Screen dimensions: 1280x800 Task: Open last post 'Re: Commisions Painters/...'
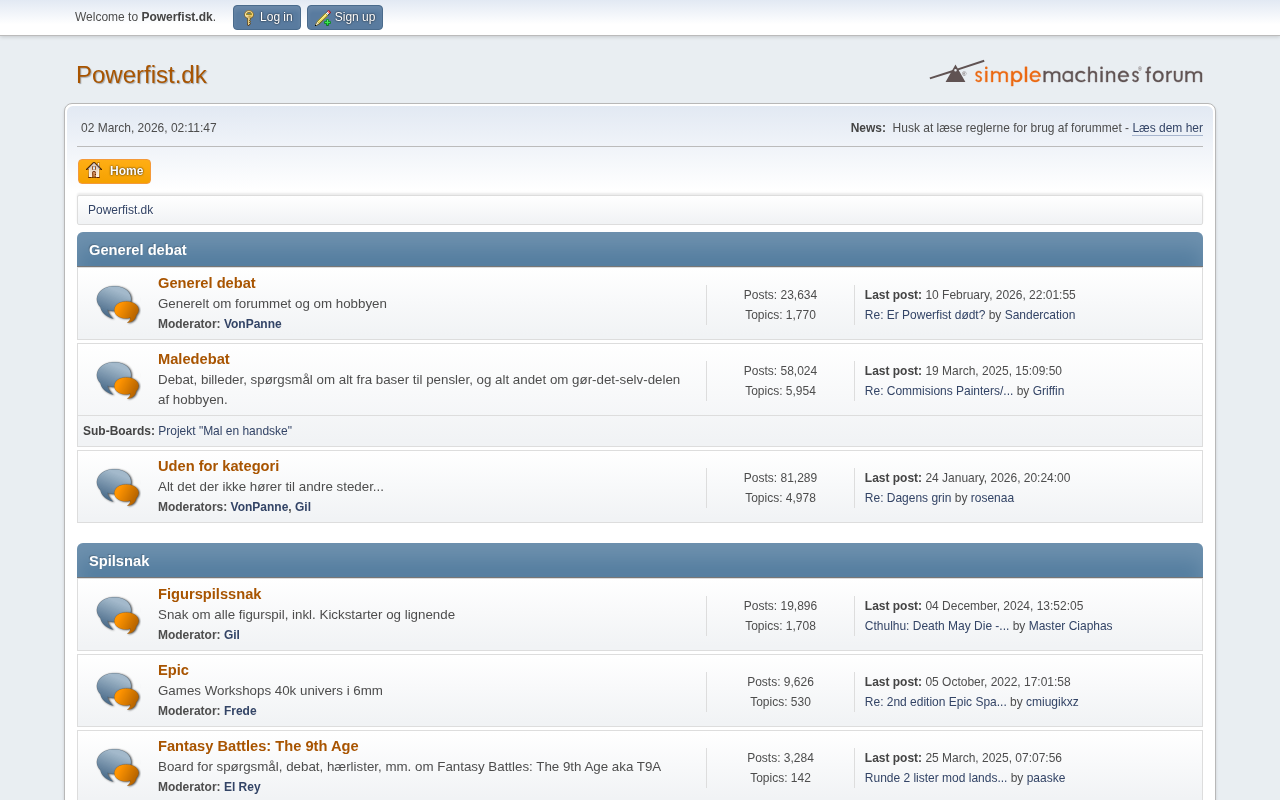coord(939,391)
